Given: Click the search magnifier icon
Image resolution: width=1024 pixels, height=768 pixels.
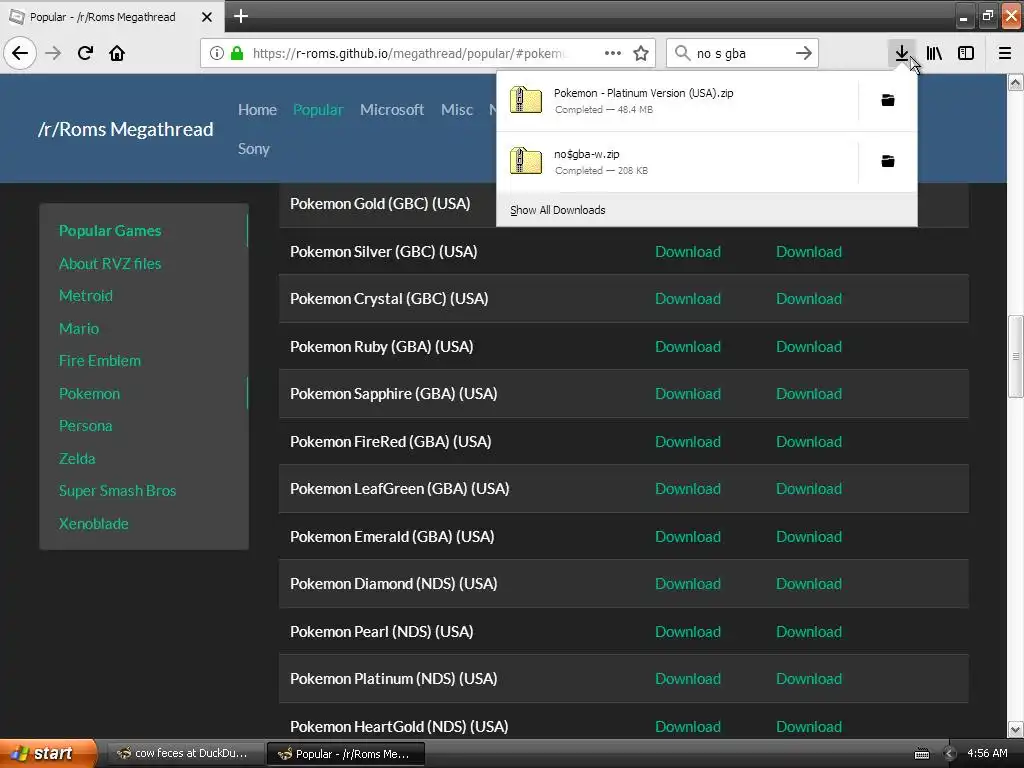Looking at the screenshot, I should [682, 53].
